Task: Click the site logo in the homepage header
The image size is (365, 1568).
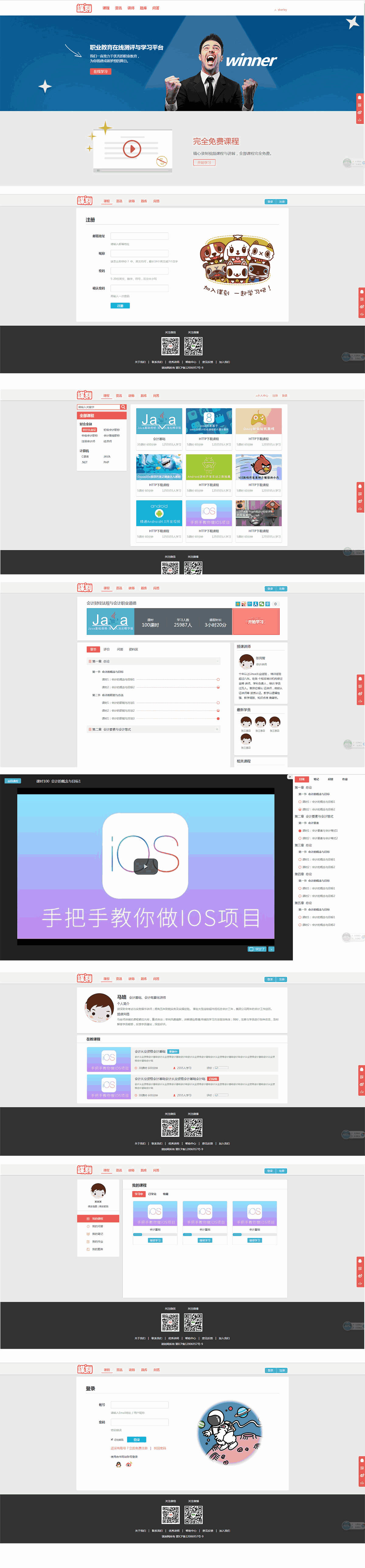Action: pyautogui.click(x=84, y=8)
